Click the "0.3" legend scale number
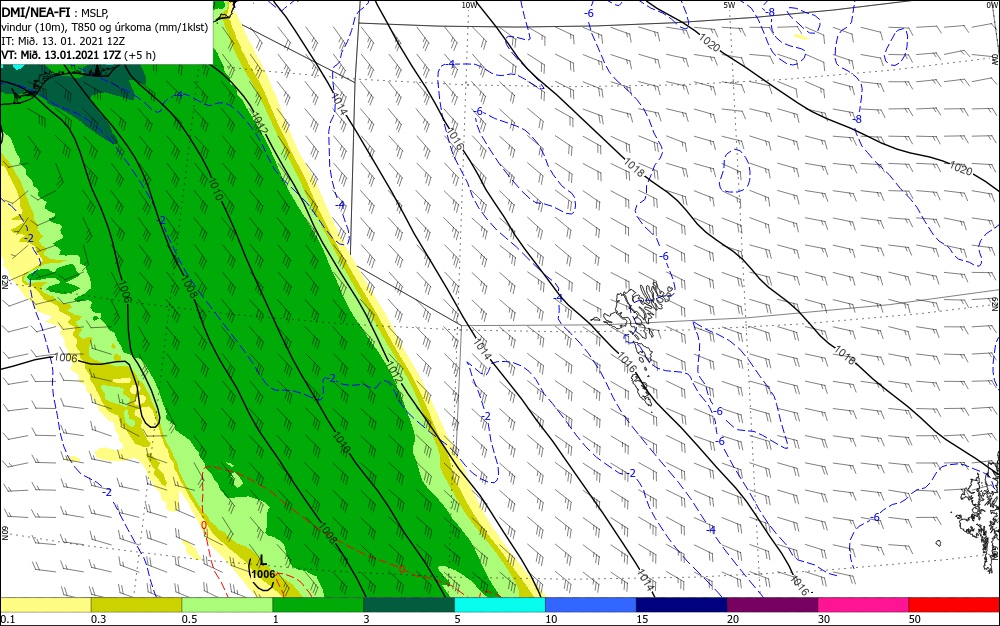The height and width of the screenshot is (626, 1000). [x=98, y=619]
